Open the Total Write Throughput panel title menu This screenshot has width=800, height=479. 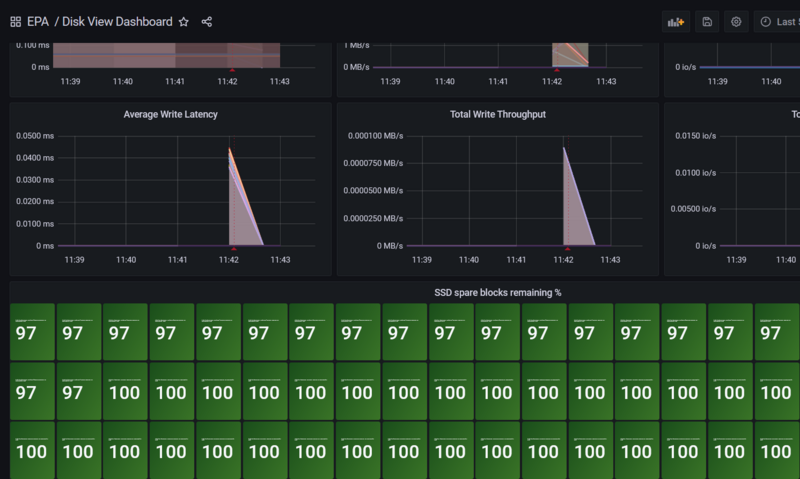(x=497, y=114)
